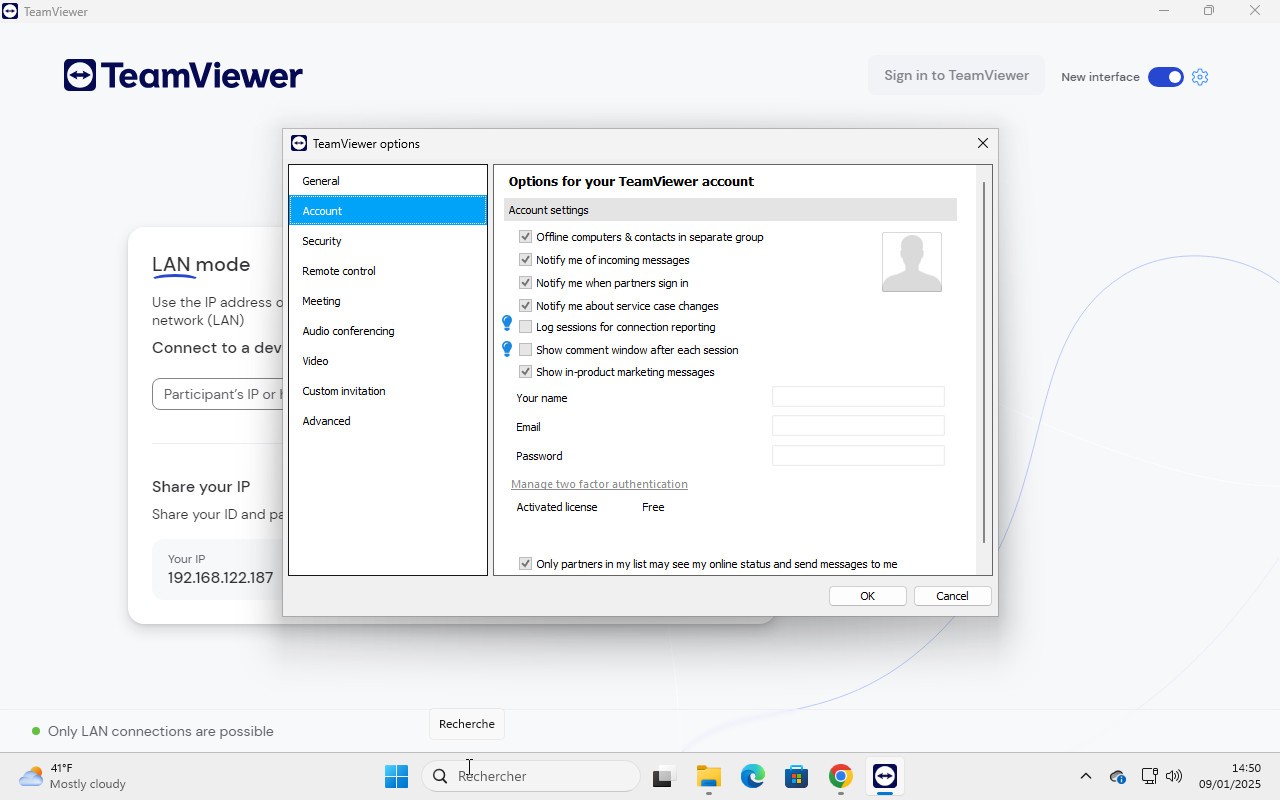Enable Log sessions for connection reporting

525,327
